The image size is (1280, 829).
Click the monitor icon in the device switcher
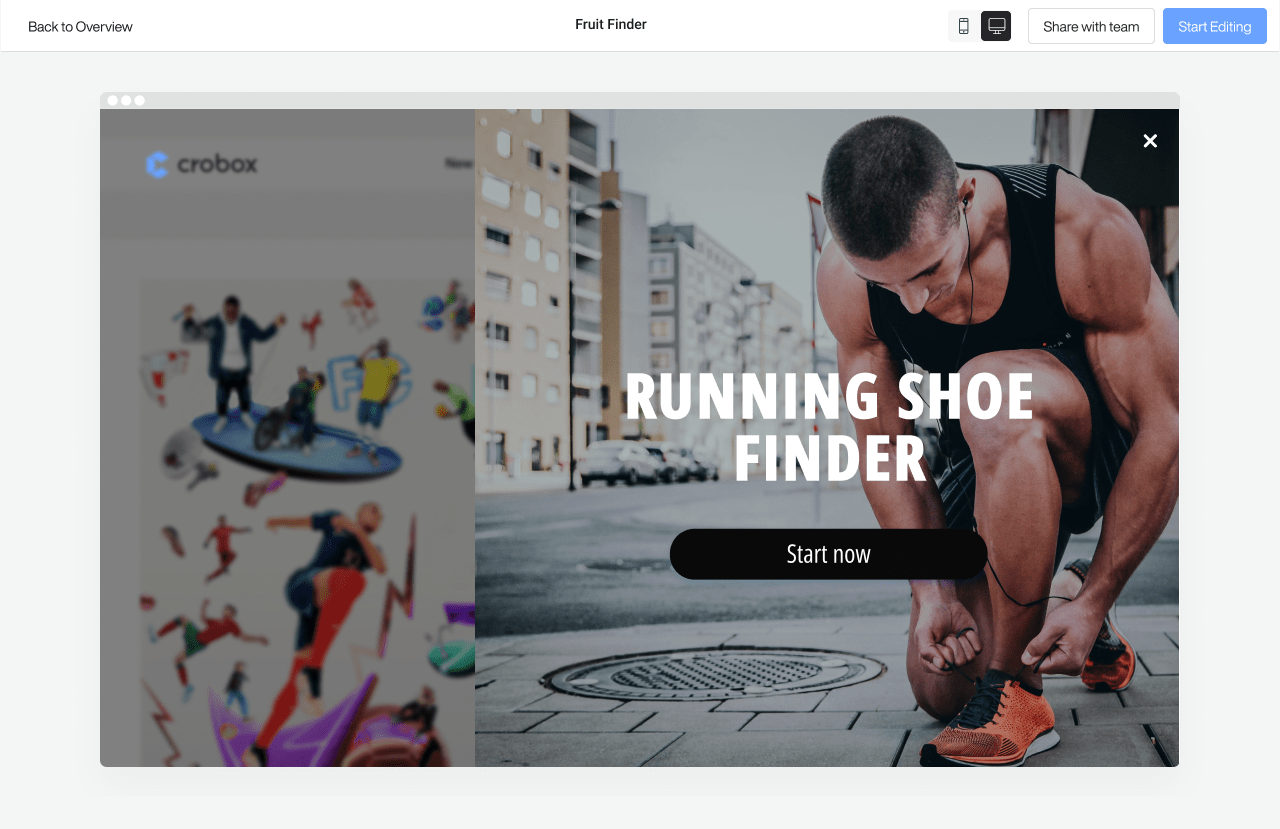coord(996,25)
